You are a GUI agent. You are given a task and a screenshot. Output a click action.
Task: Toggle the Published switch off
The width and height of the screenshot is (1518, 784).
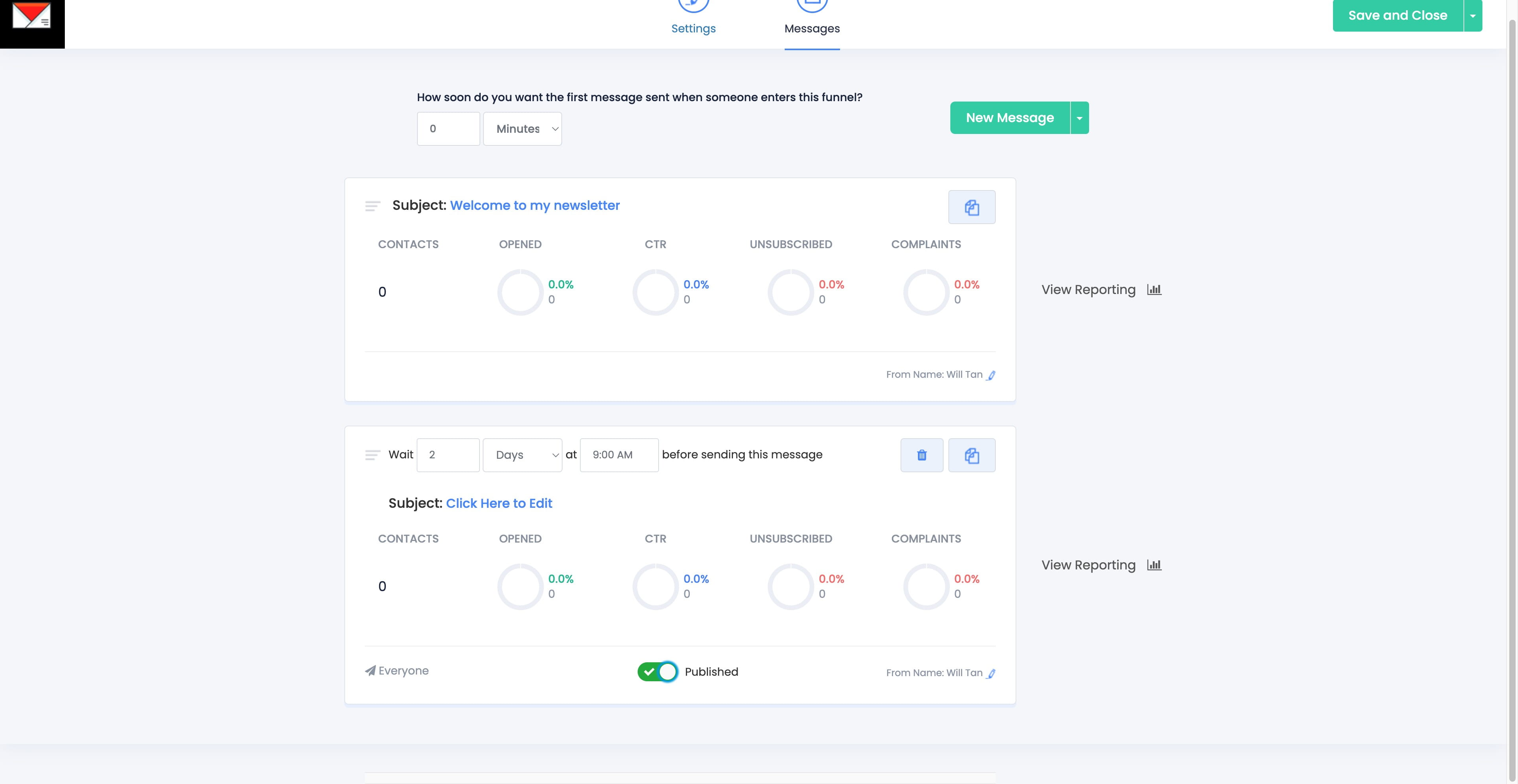(x=657, y=671)
